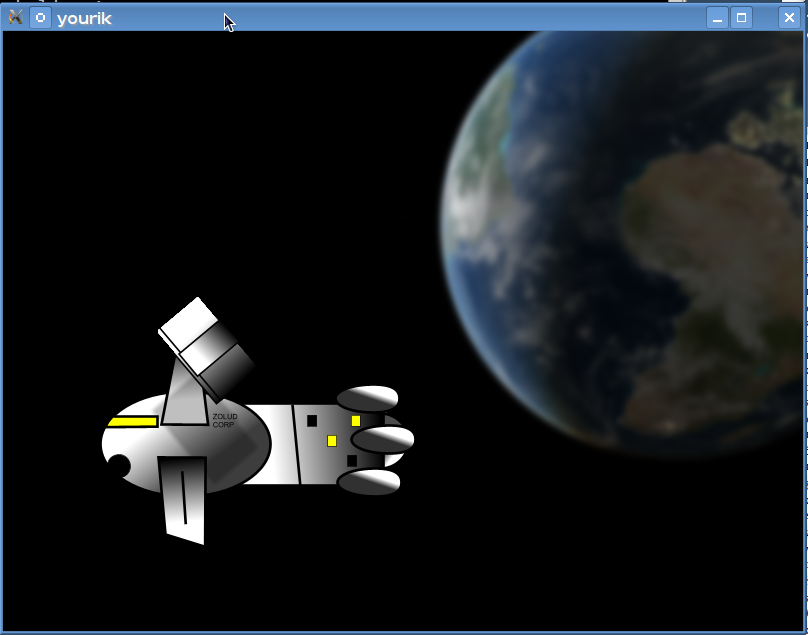Image resolution: width=808 pixels, height=635 pixels.
Task: Click the ZOLUD CORP label on the hull
Action: tap(225, 420)
